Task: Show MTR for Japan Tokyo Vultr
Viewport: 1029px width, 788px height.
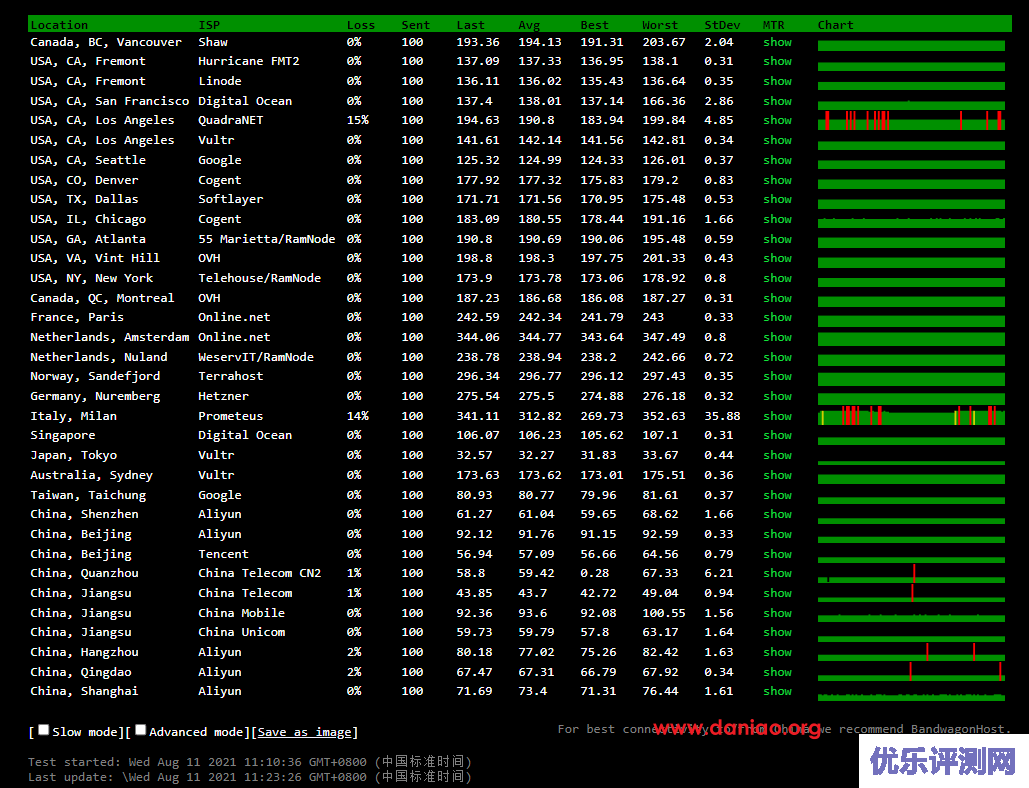Action: [778, 455]
